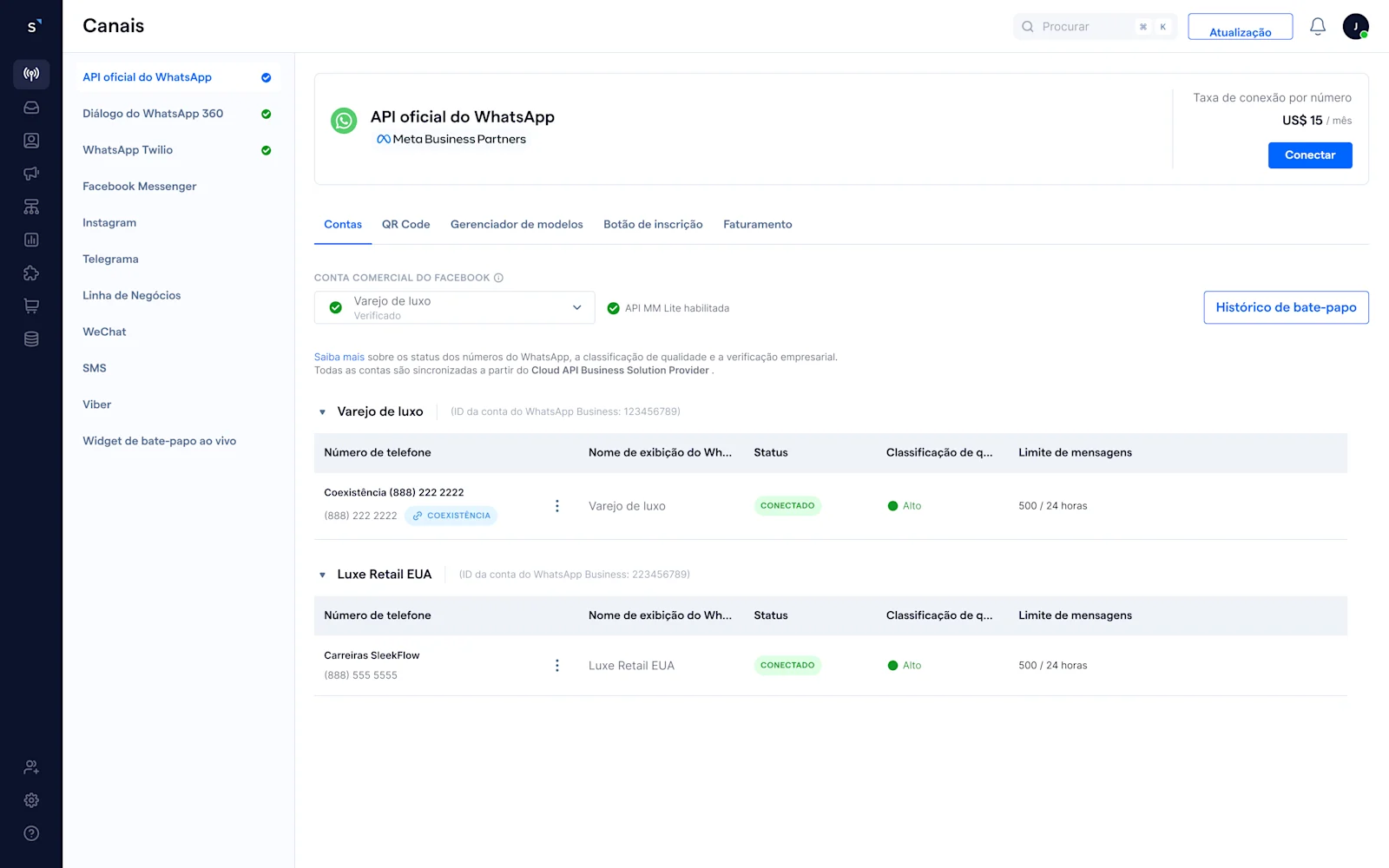The image size is (1389, 868).
Task: Click the Conectado status badge for Varejo de luxo
Action: click(x=787, y=506)
